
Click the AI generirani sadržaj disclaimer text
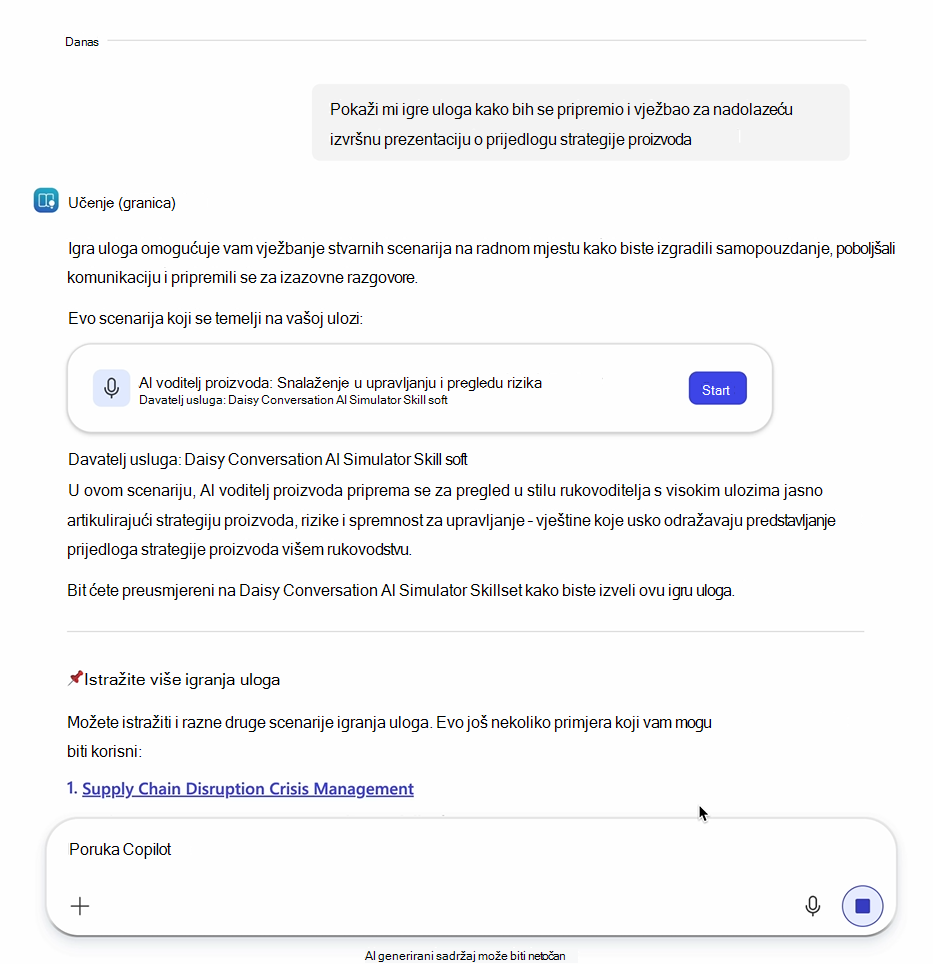click(x=465, y=955)
